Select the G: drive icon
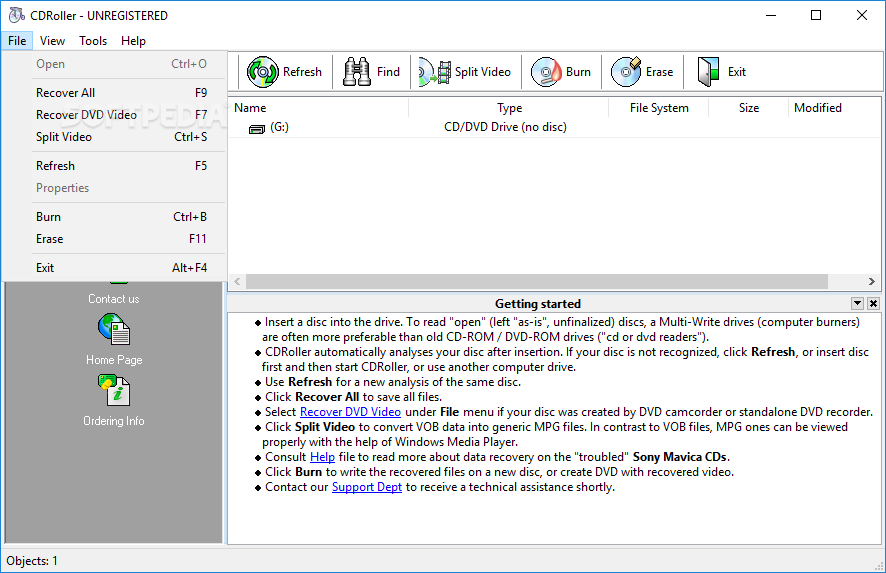886x573 pixels. (x=257, y=129)
